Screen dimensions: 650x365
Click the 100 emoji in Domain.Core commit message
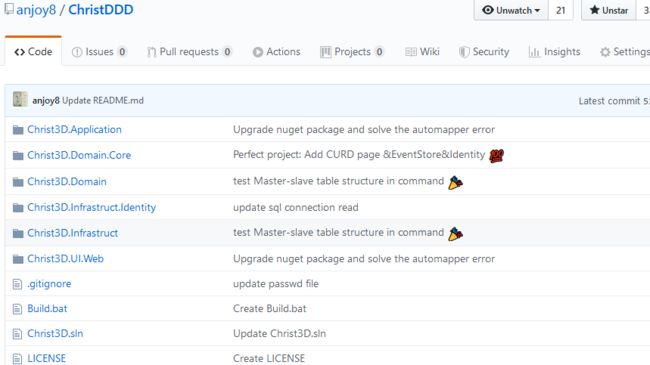(496, 156)
